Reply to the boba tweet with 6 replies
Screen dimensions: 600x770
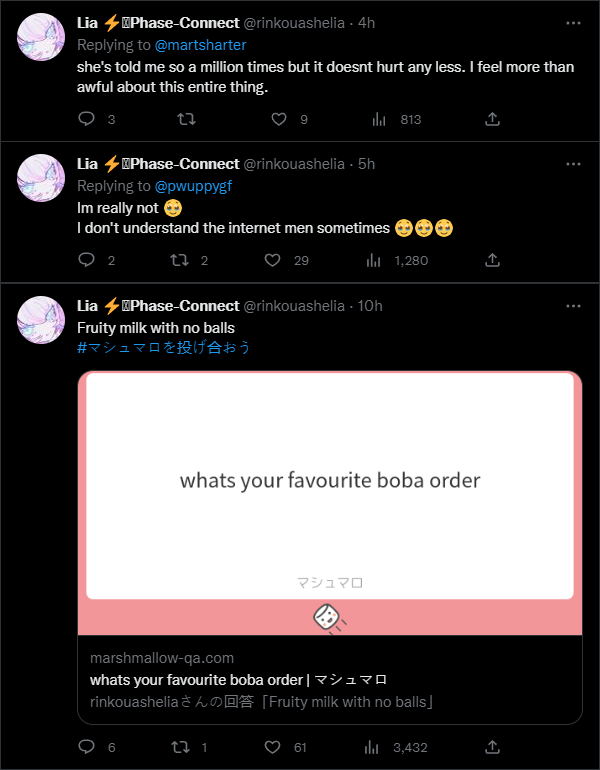(87, 747)
